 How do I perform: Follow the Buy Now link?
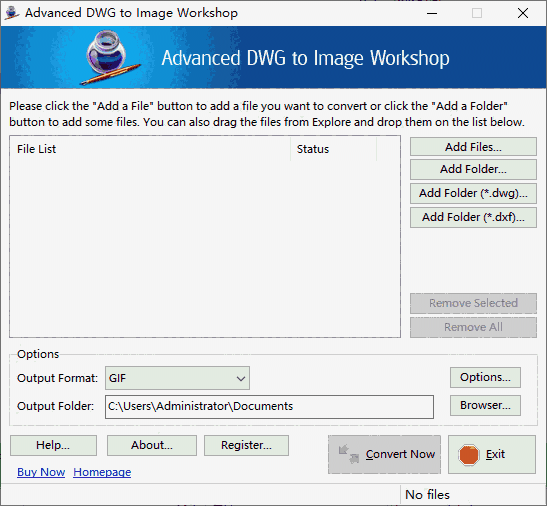point(41,472)
